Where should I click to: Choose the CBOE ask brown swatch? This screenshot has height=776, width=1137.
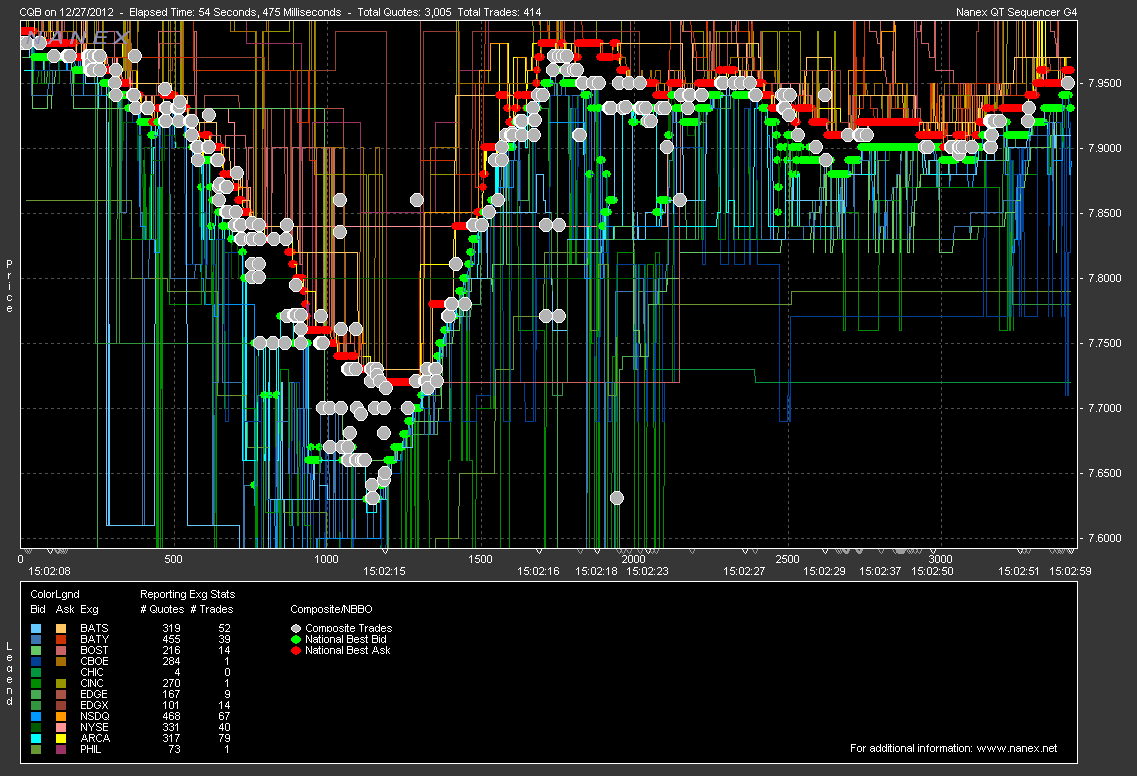[61, 661]
